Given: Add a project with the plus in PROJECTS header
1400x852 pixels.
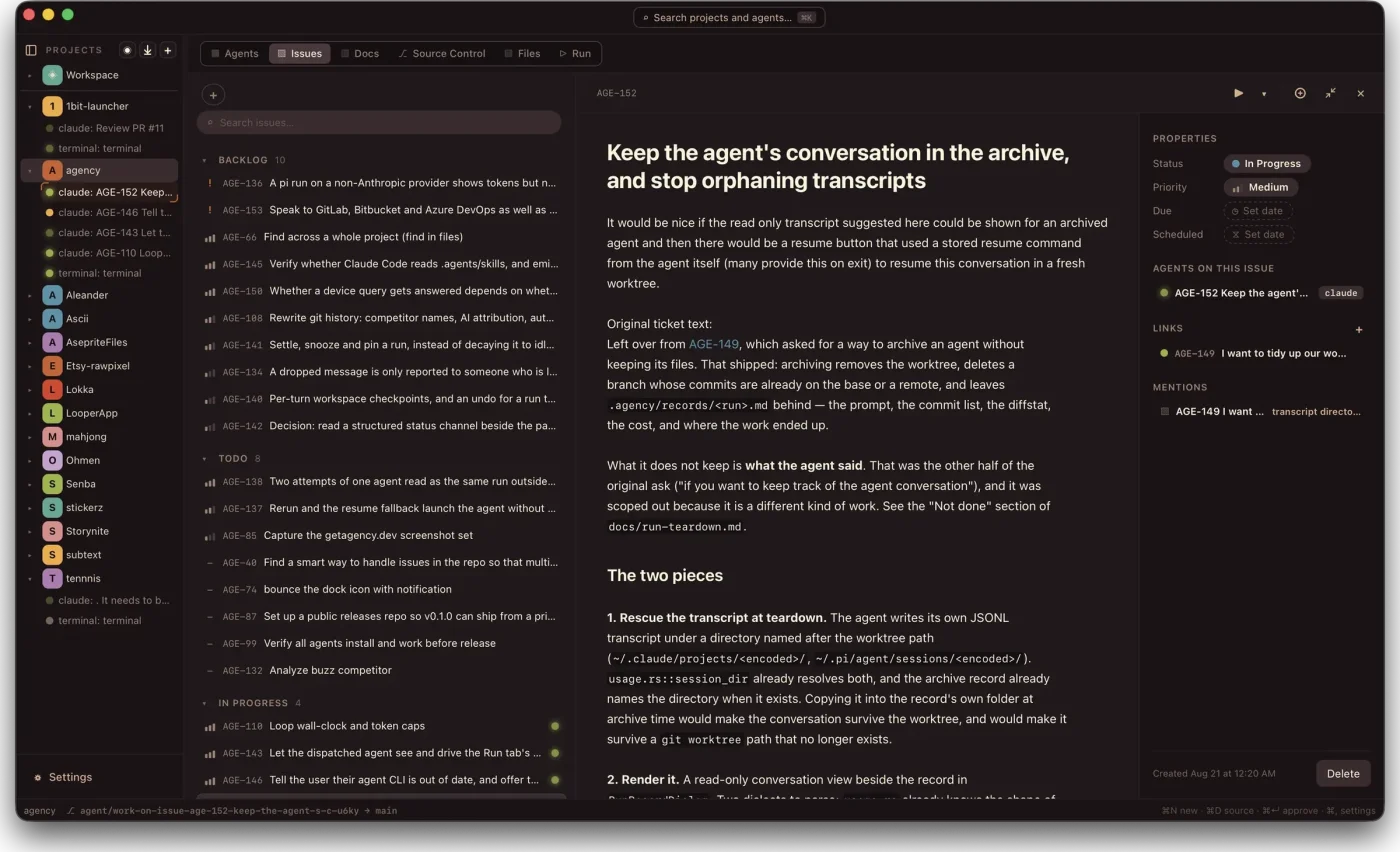Looking at the screenshot, I should 168,50.
